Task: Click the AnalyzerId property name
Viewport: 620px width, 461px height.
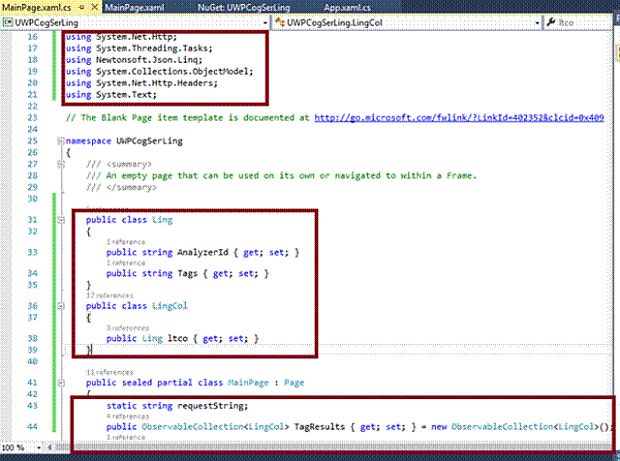Action: click(x=202, y=252)
